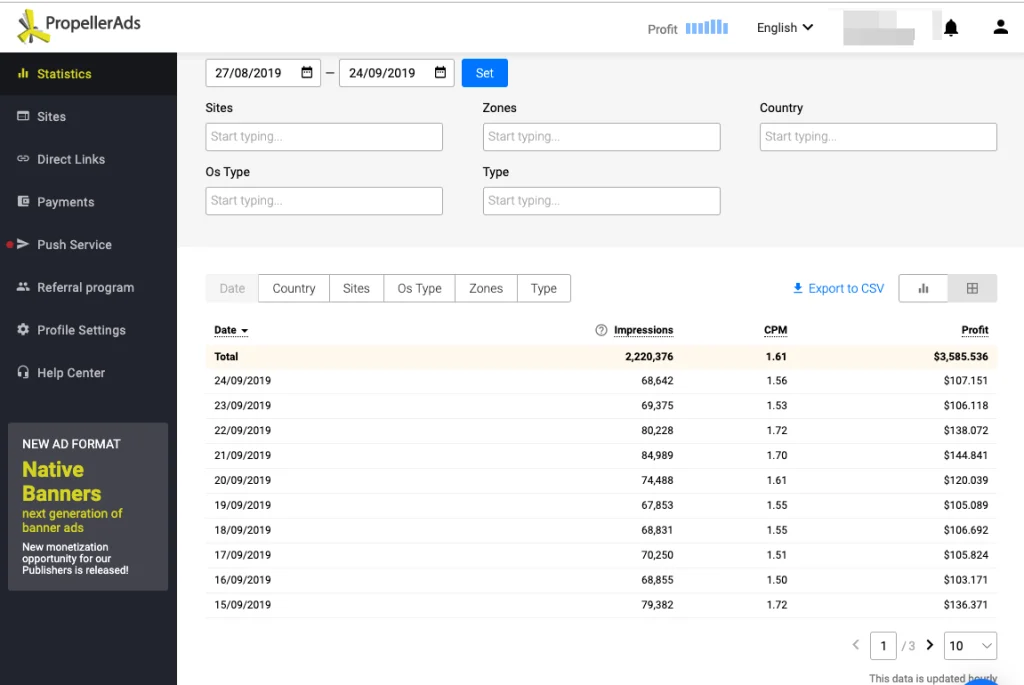1024x685 pixels.
Task: Click the Profit indicator bars
Action: click(707, 28)
